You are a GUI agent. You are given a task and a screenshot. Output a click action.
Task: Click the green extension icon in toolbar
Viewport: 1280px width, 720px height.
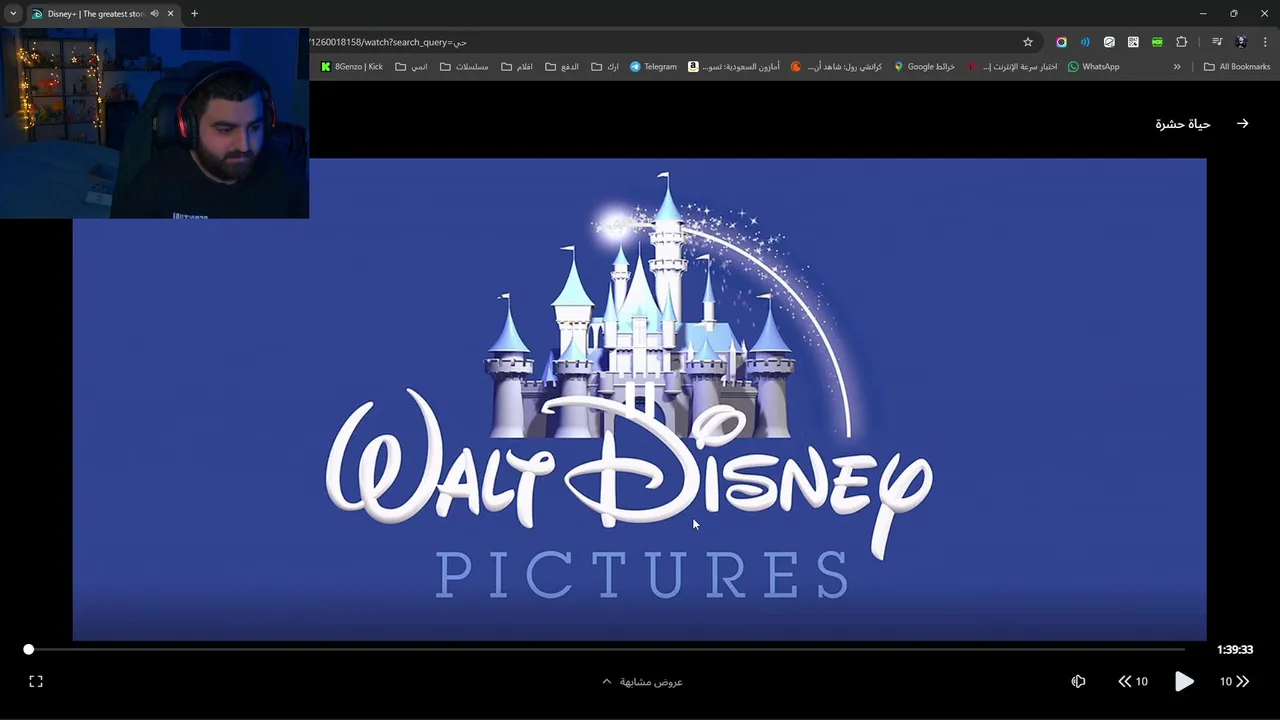1157,42
